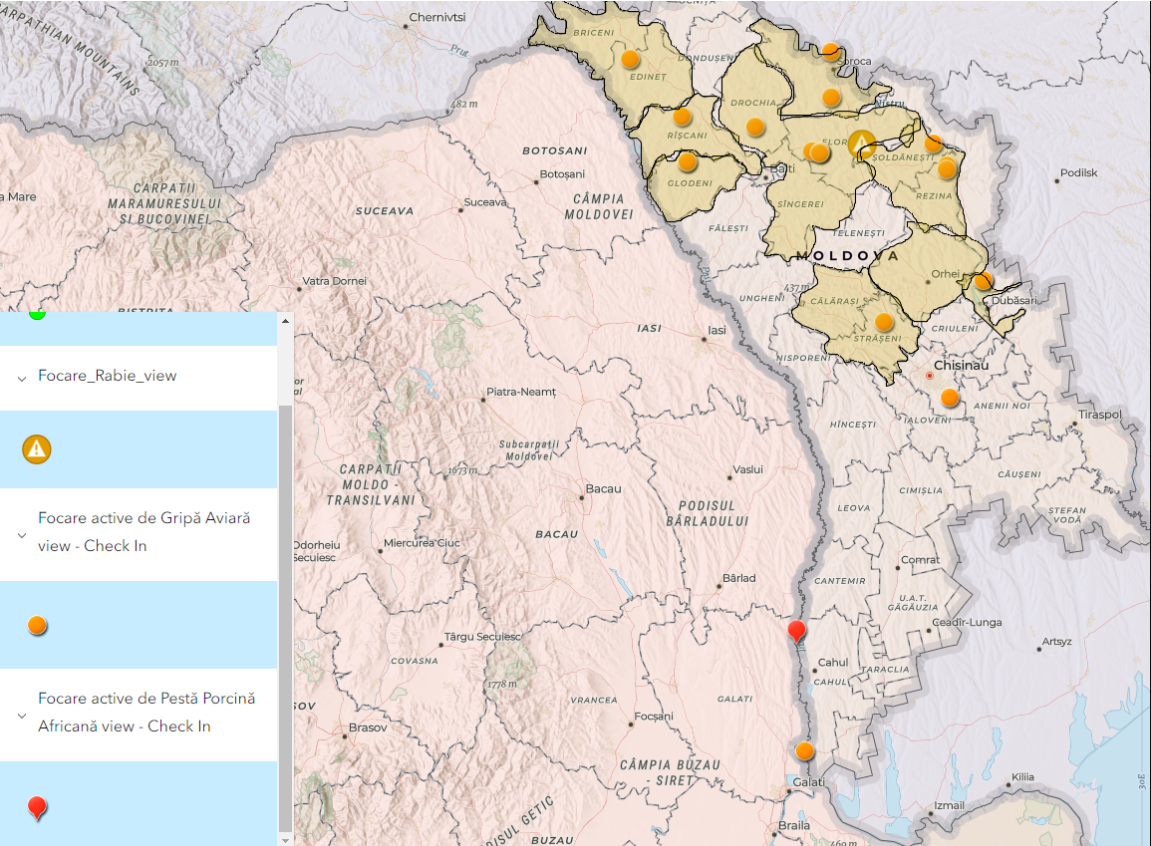This screenshot has width=1151, height=846.
Task: Click the Chisinau city label on the map
Action: pyautogui.click(x=963, y=366)
